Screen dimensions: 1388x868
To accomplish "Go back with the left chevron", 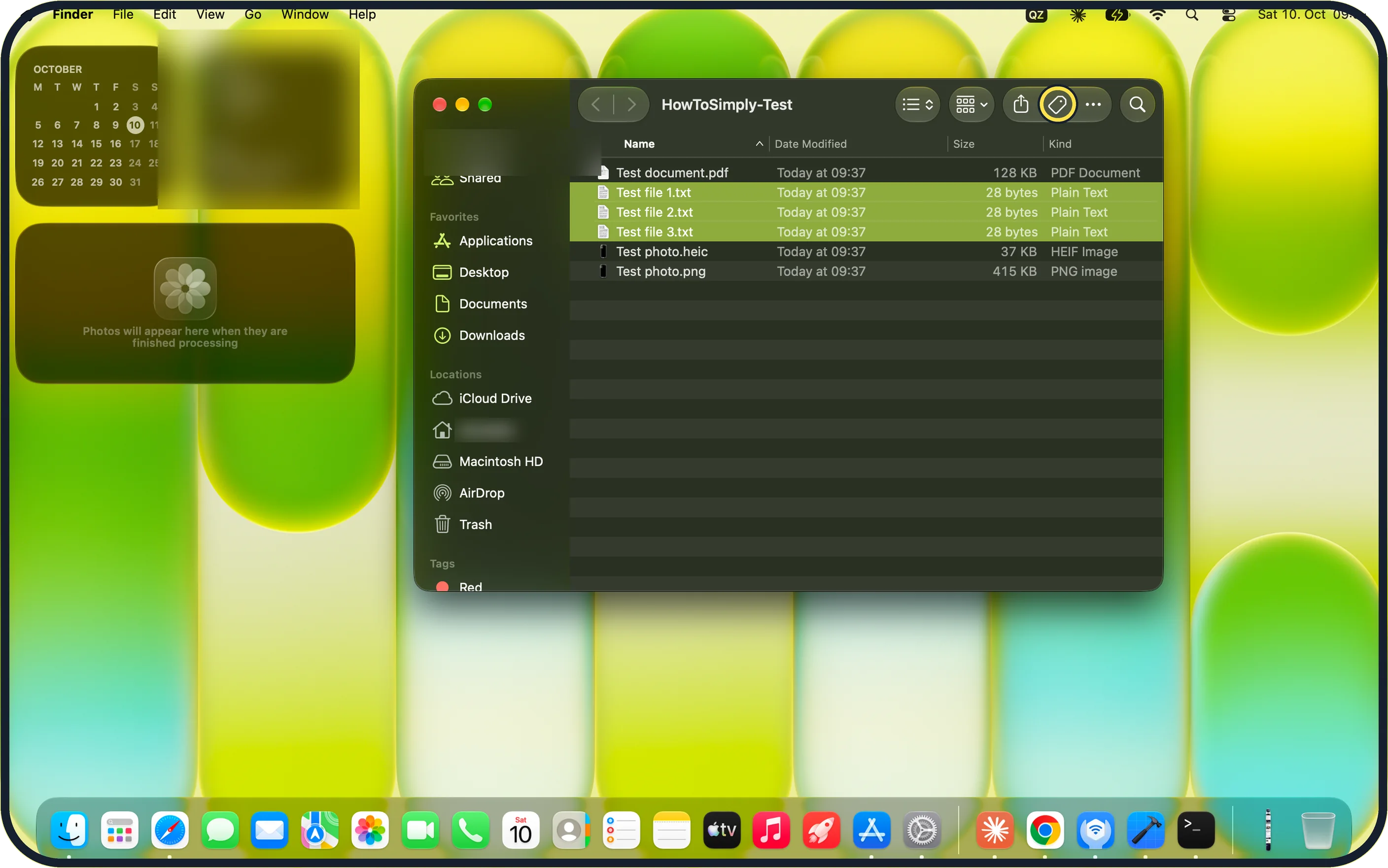I will pos(595,104).
